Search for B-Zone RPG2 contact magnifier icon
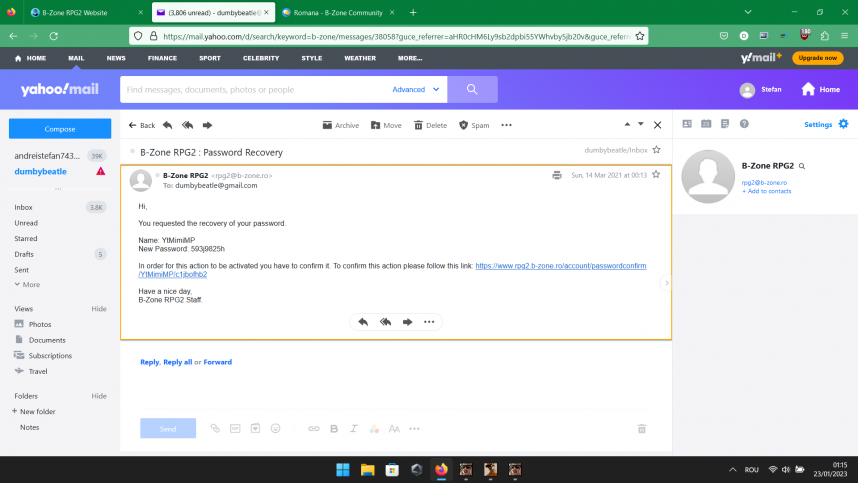The image size is (858, 483). tap(802, 166)
